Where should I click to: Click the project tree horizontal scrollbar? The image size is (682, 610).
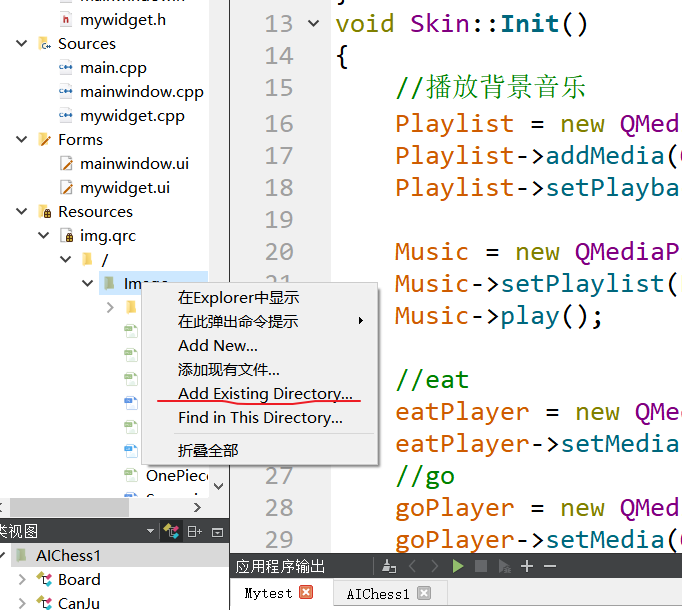pyautogui.click(x=70, y=507)
